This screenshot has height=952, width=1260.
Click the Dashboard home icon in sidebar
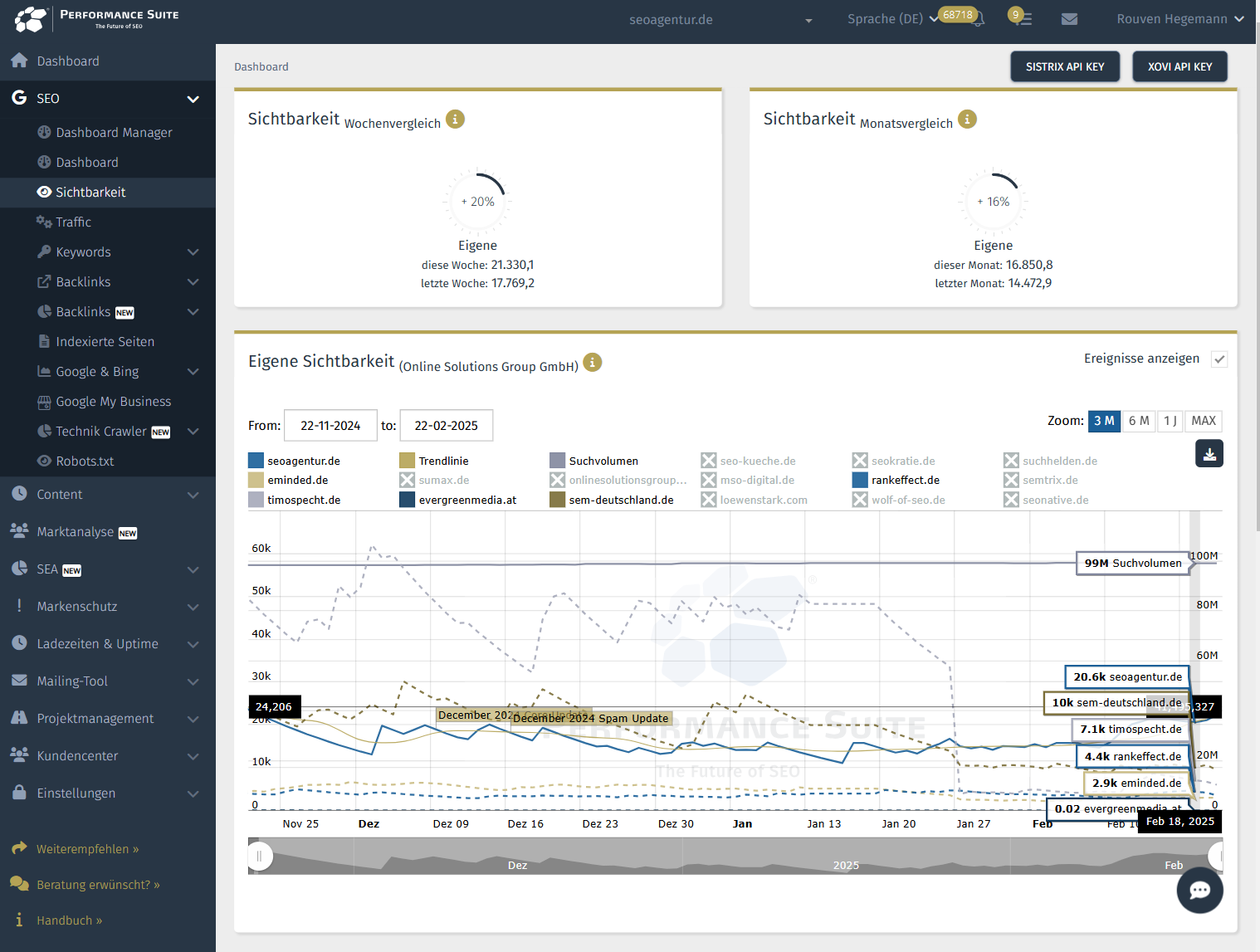(x=19, y=61)
